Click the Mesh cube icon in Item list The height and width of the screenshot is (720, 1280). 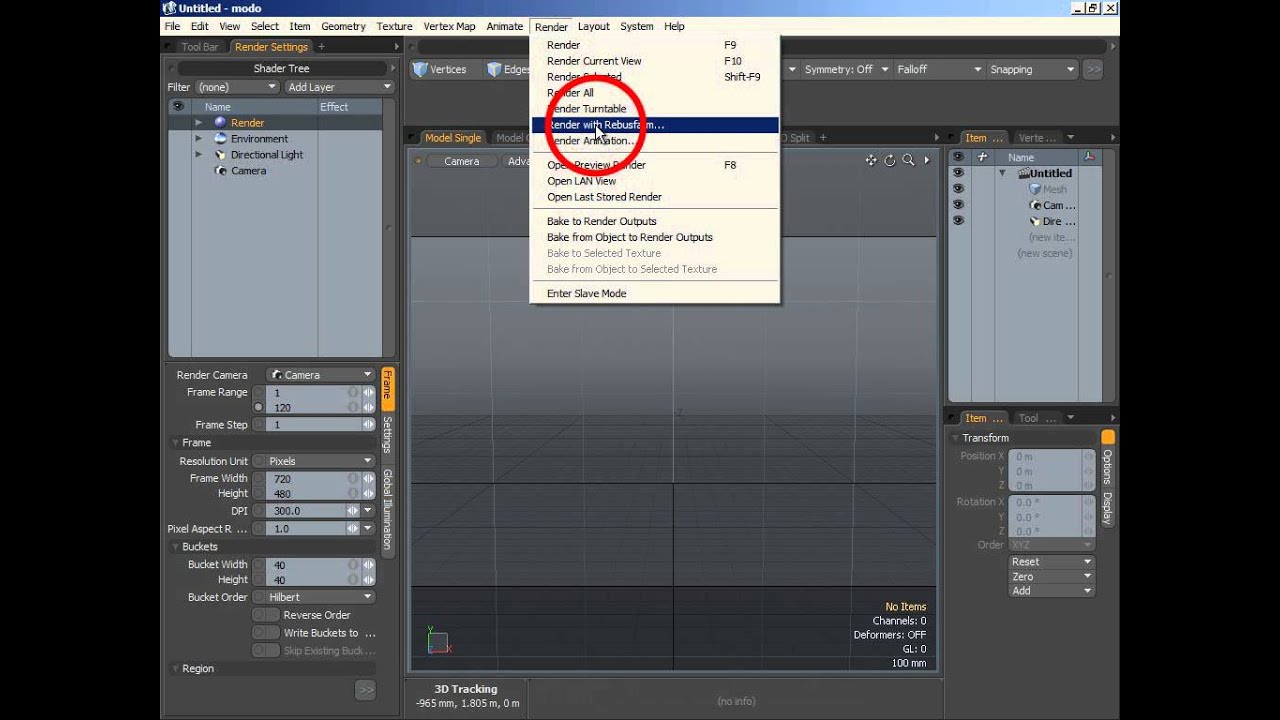tap(1035, 189)
